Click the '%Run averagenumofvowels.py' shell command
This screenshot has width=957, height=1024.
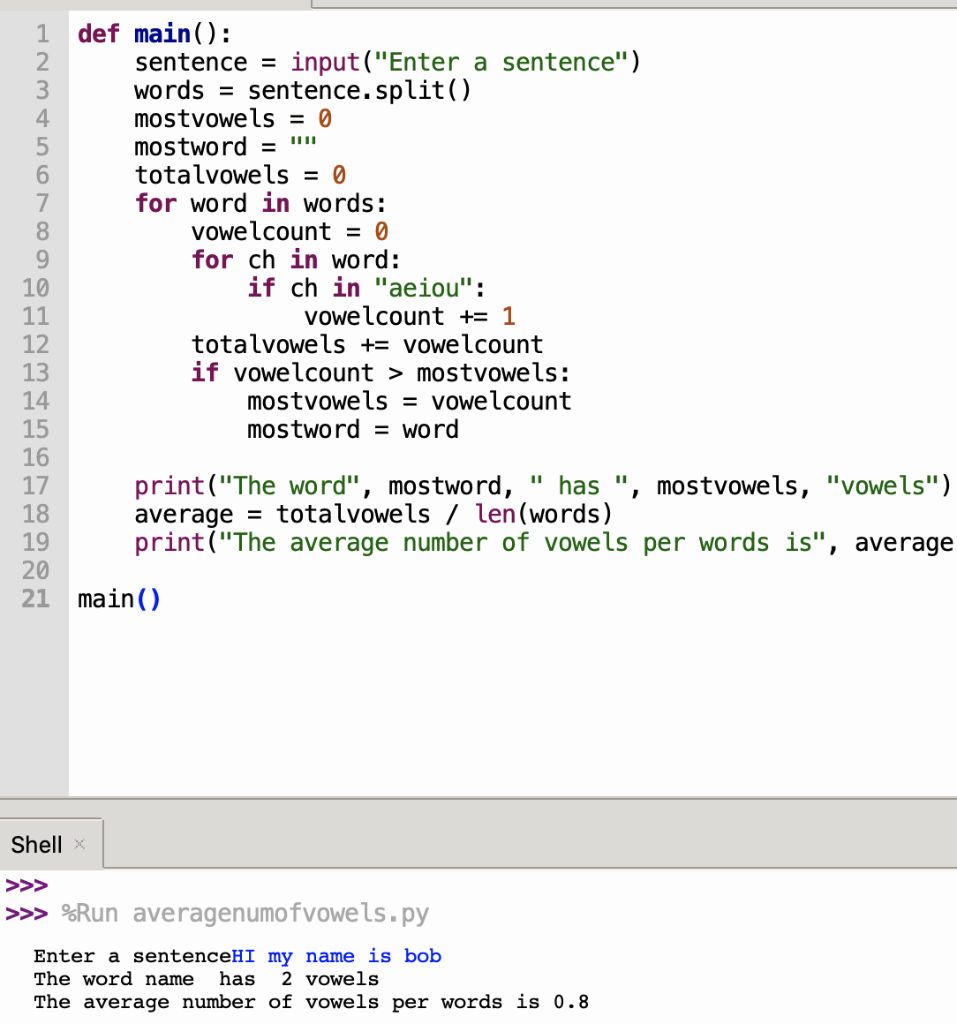pyautogui.click(x=246, y=913)
